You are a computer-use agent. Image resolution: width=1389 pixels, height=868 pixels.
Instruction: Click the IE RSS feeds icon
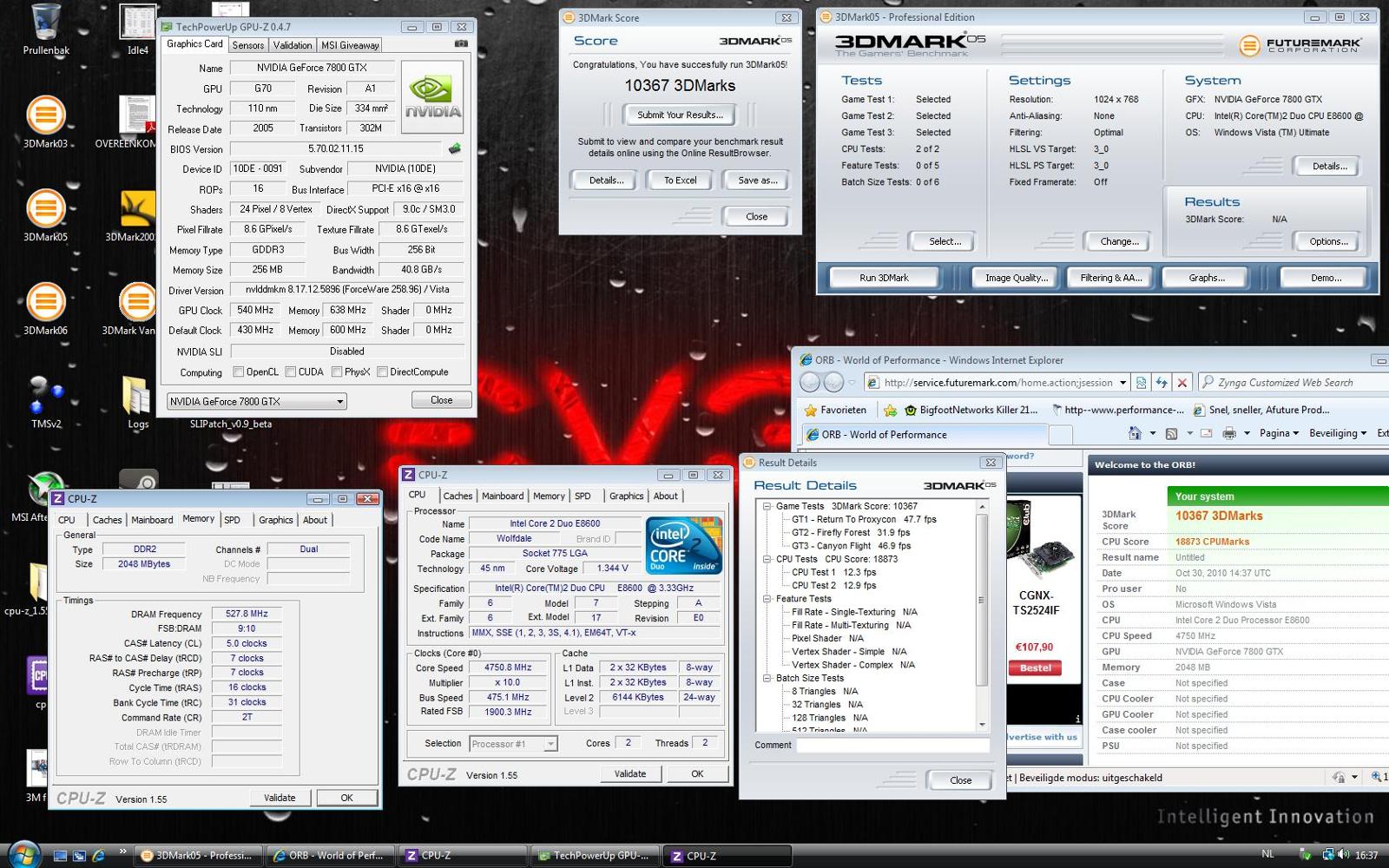click(1171, 433)
